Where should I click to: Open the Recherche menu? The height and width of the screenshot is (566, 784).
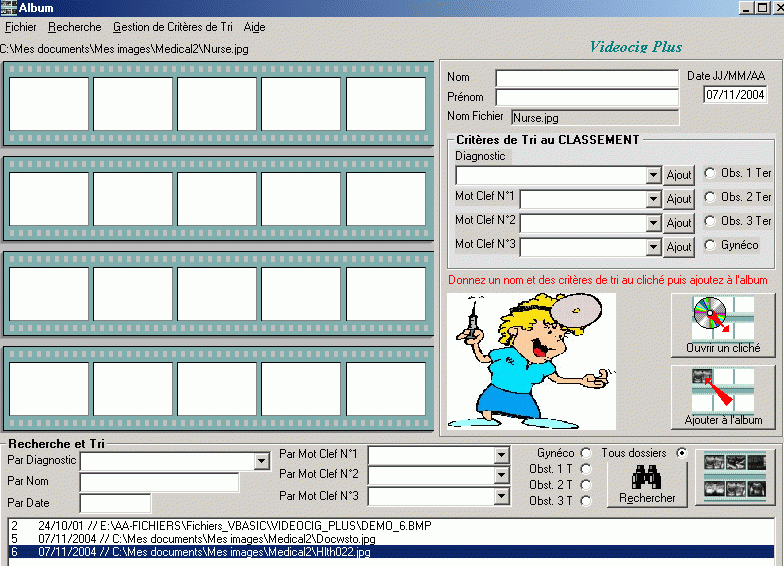[74, 27]
